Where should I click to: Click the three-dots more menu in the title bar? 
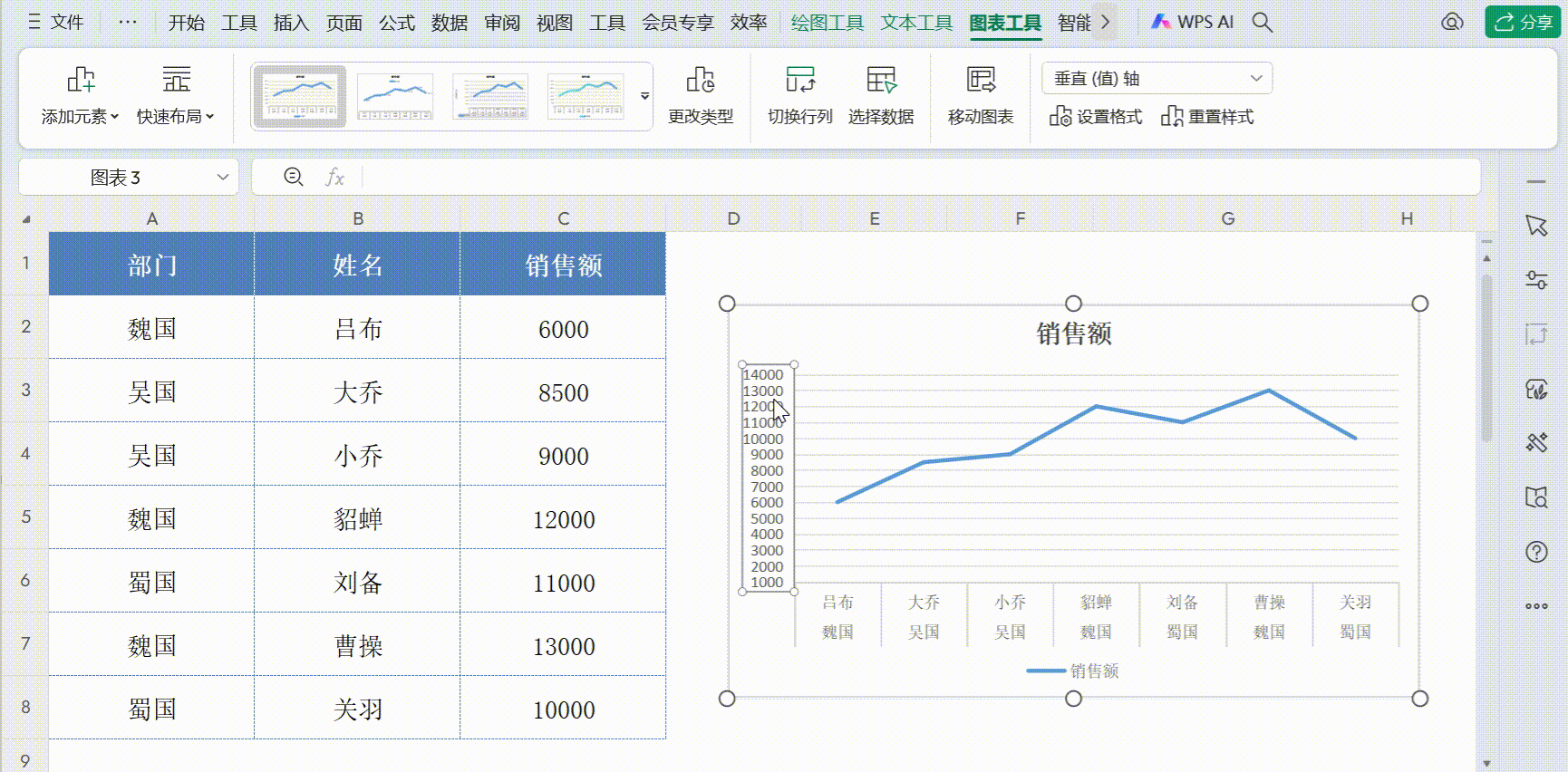pos(128,22)
